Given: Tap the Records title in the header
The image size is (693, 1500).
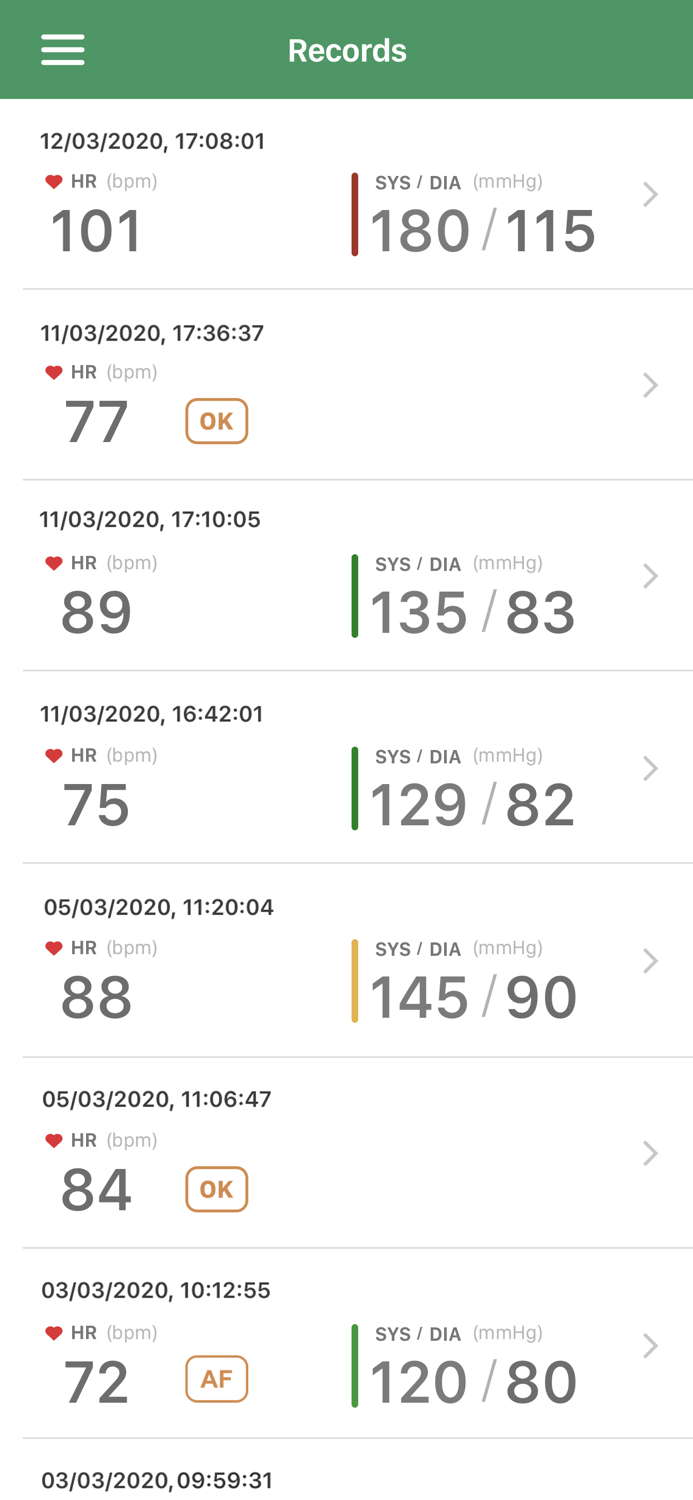Looking at the screenshot, I should [x=347, y=49].
